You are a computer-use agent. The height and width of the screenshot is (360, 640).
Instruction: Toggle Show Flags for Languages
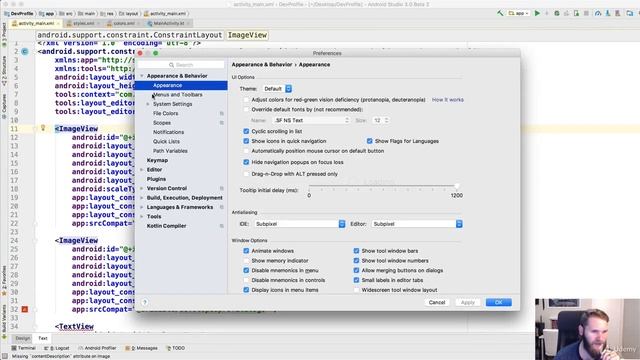(369, 141)
